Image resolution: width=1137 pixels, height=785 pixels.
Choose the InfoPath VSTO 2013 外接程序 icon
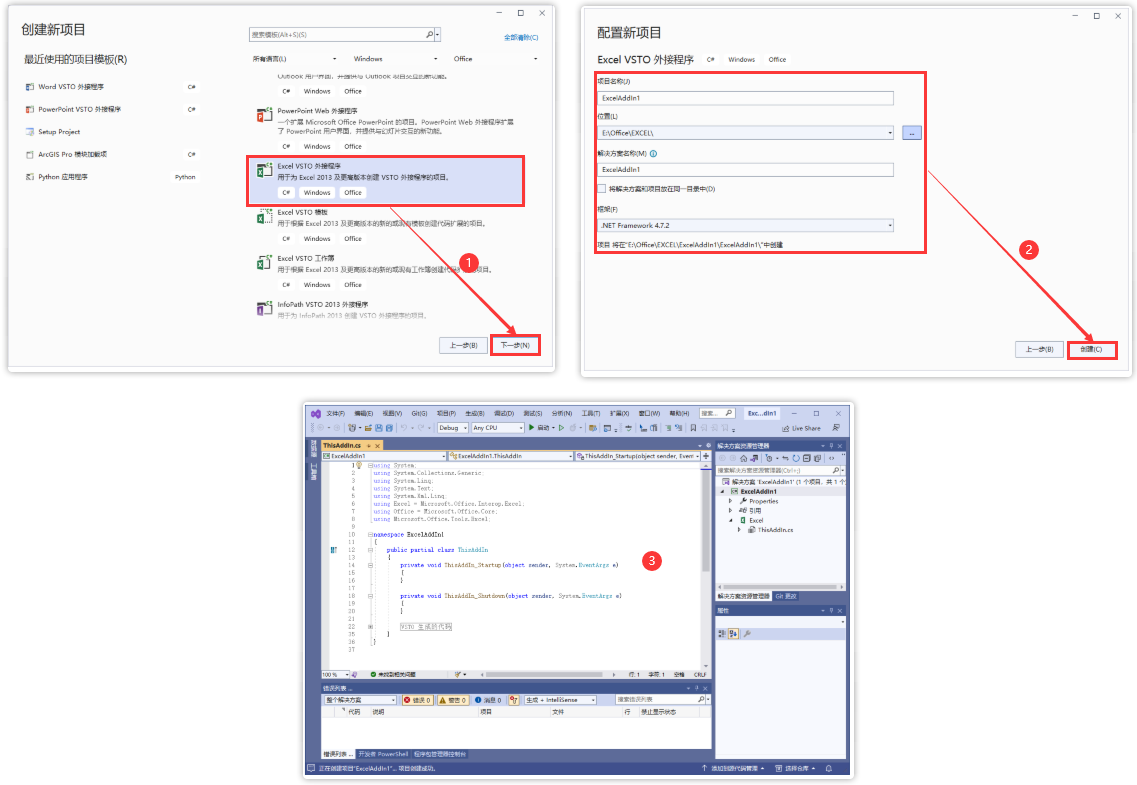(x=264, y=309)
